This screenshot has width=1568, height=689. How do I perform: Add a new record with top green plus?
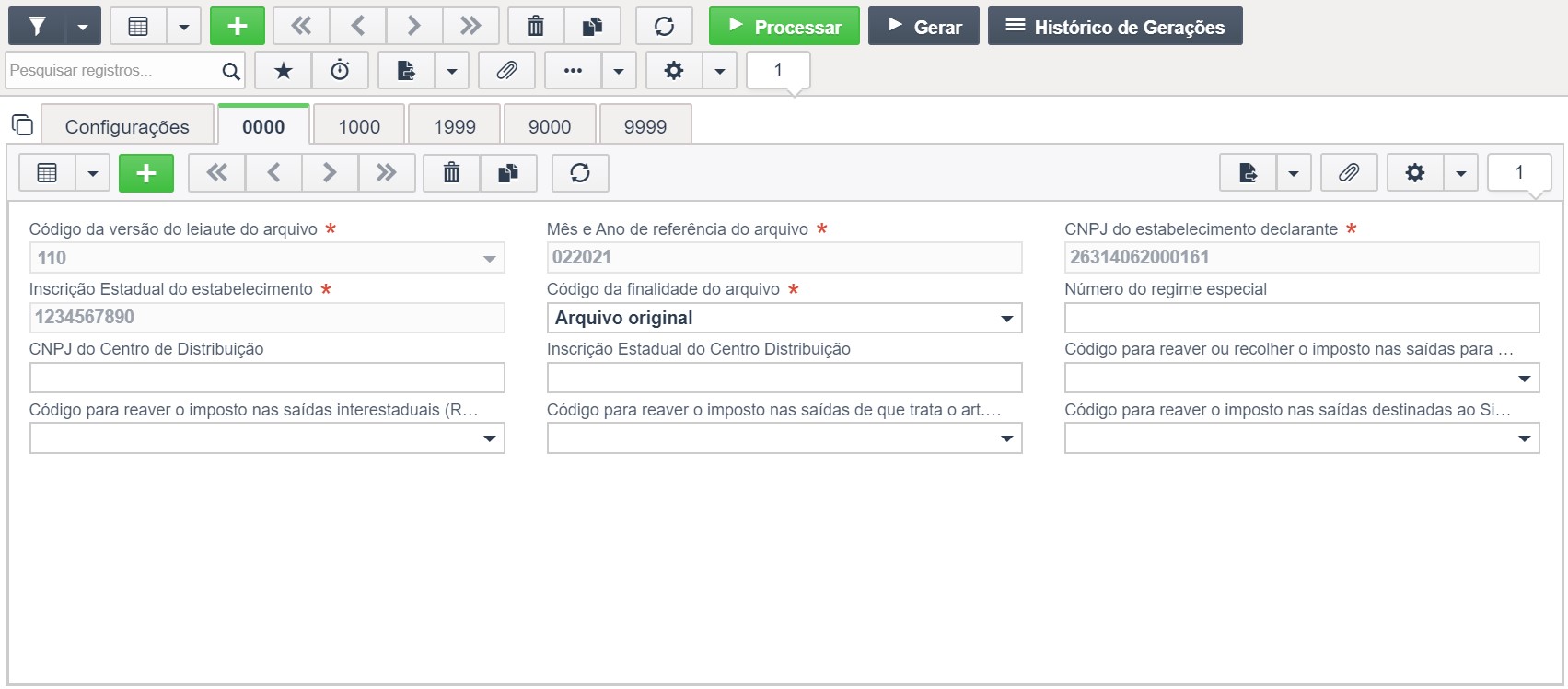click(x=238, y=27)
